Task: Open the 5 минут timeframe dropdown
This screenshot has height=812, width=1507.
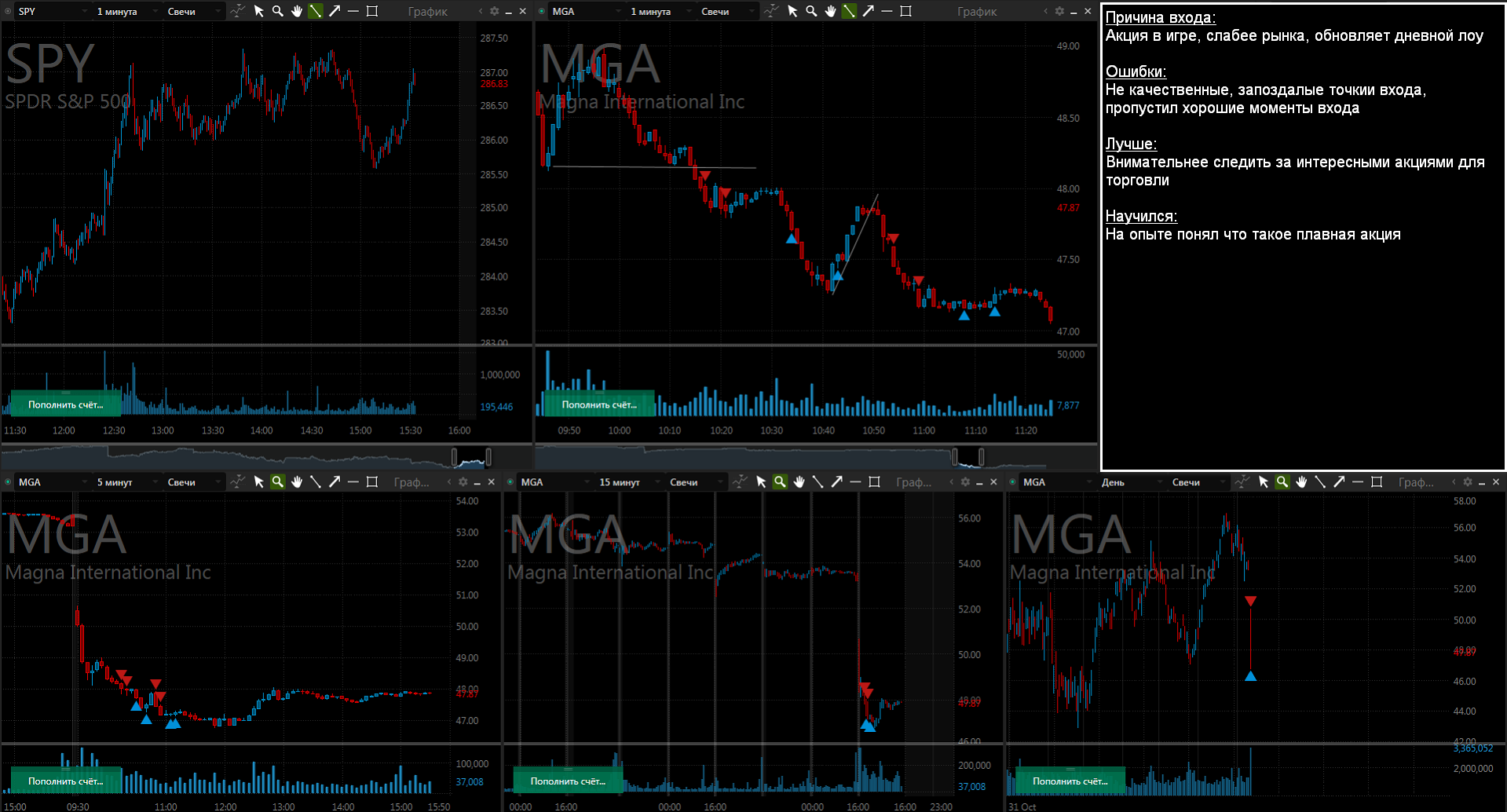Action: (x=127, y=481)
